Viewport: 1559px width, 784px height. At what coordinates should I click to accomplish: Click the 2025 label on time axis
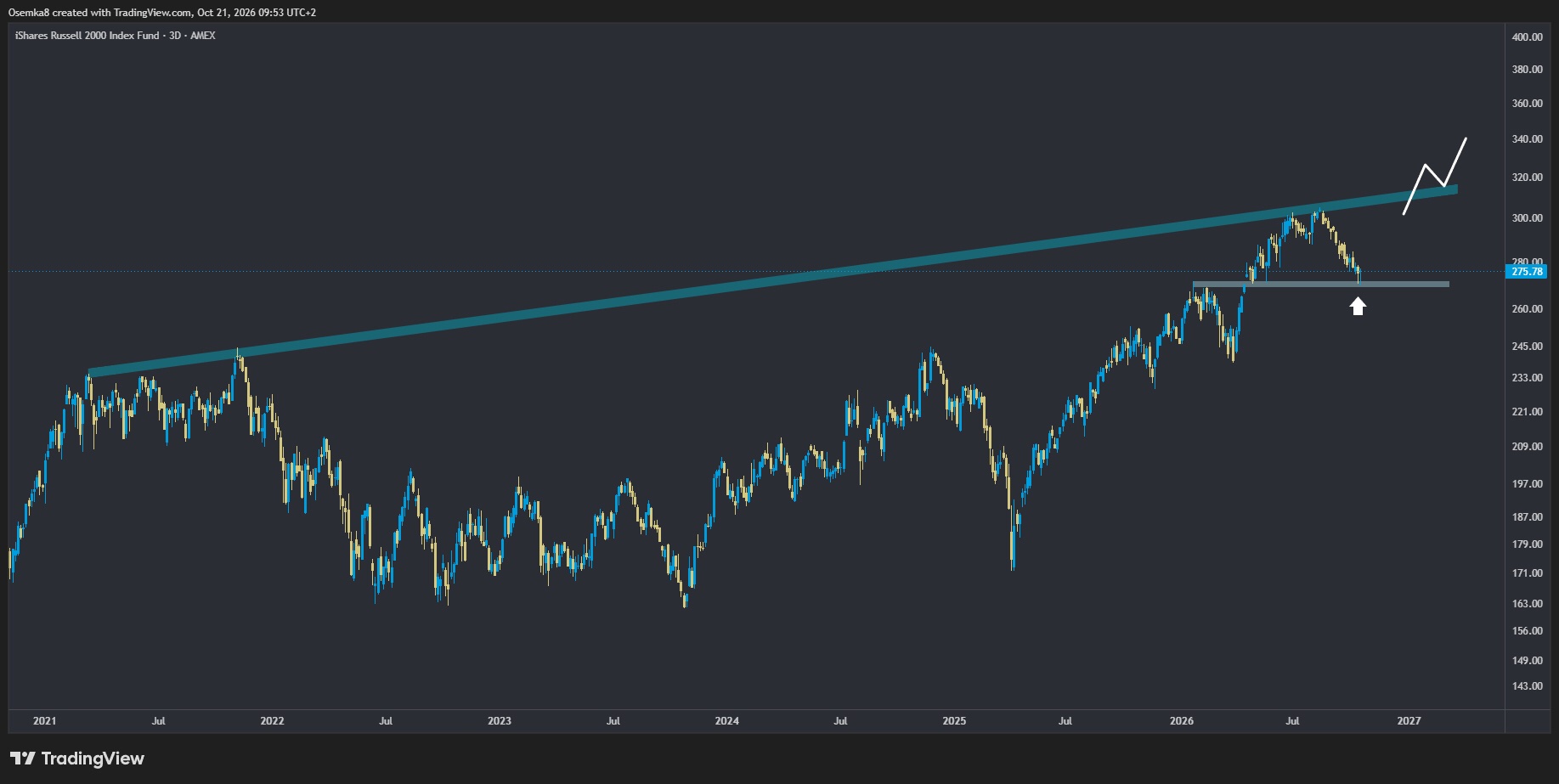(x=954, y=721)
